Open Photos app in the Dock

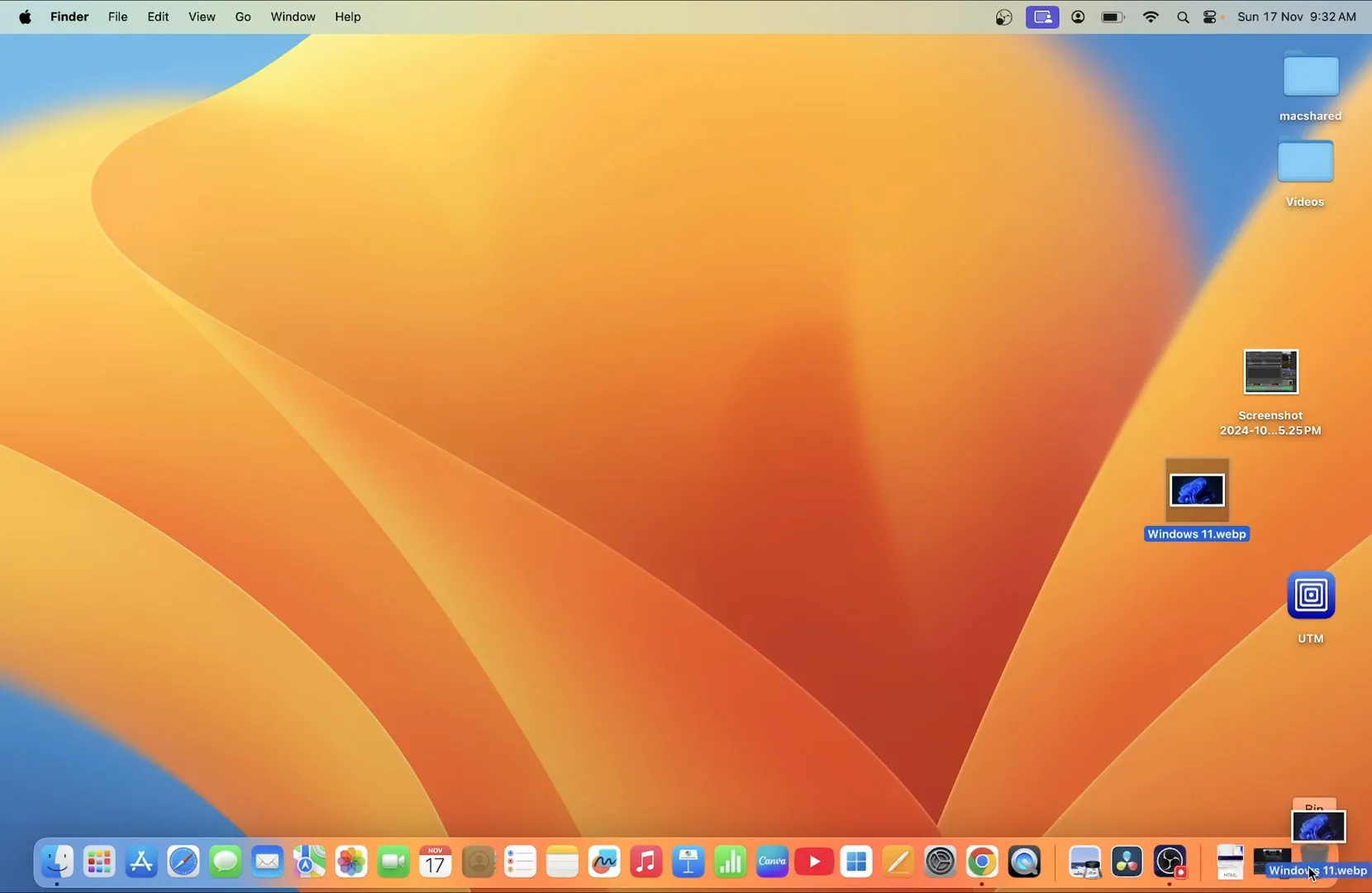[x=351, y=862]
